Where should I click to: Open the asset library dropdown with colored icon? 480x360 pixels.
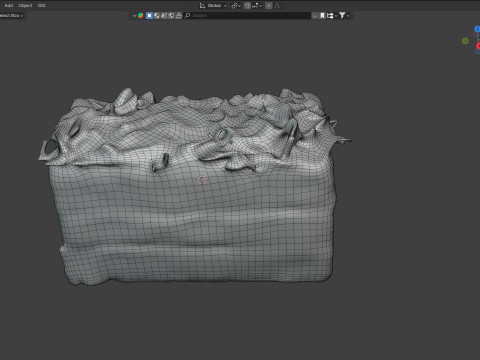click(138, 15)
